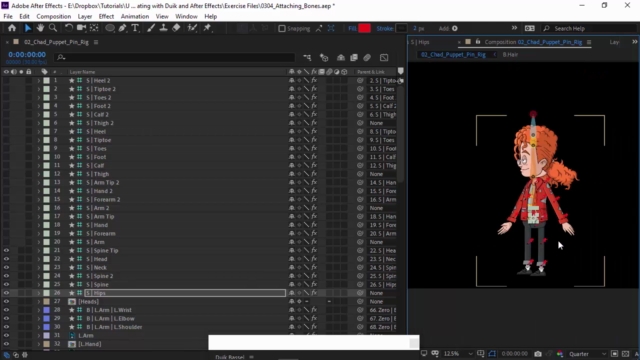Viewport: 640px width, 360px height.
Task: Select the Hand tool
Action: coord(40,28)
